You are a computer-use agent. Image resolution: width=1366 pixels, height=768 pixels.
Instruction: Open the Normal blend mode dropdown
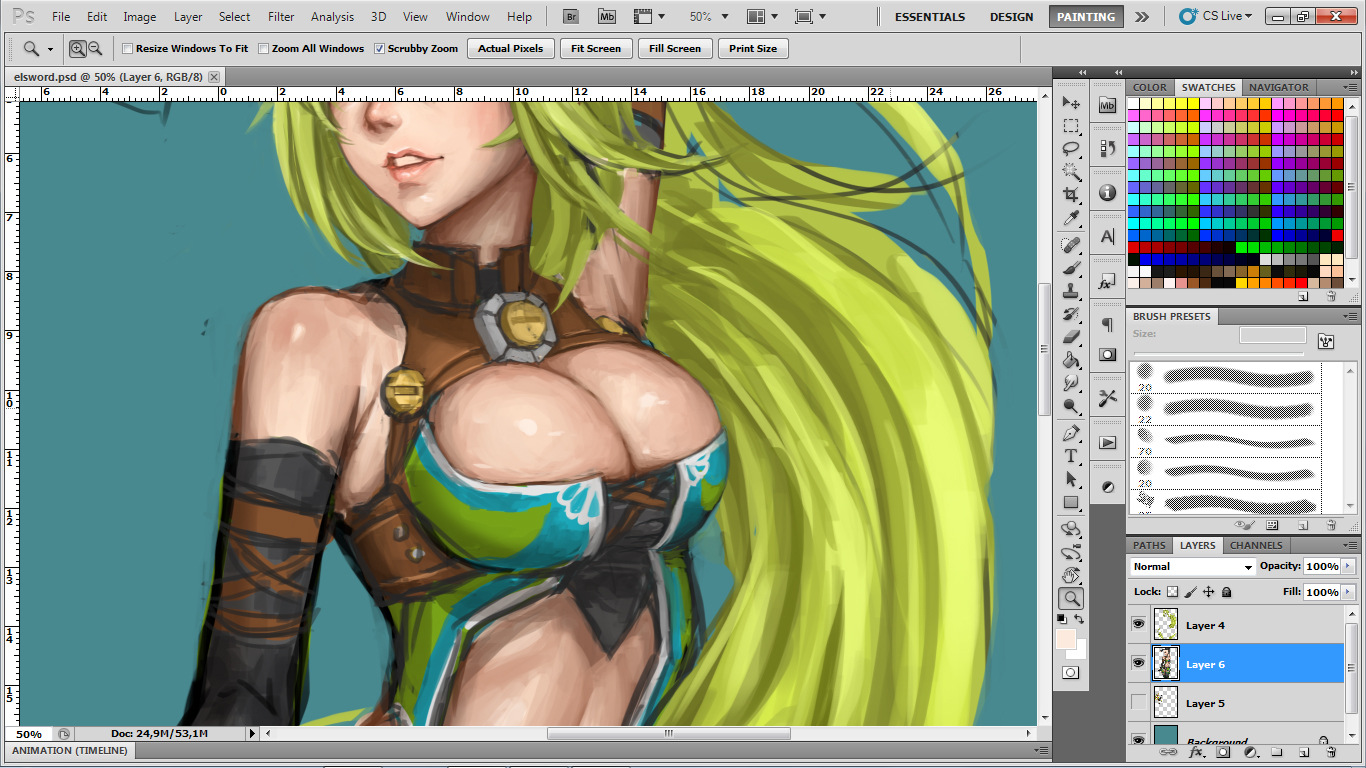(1192, 566)
